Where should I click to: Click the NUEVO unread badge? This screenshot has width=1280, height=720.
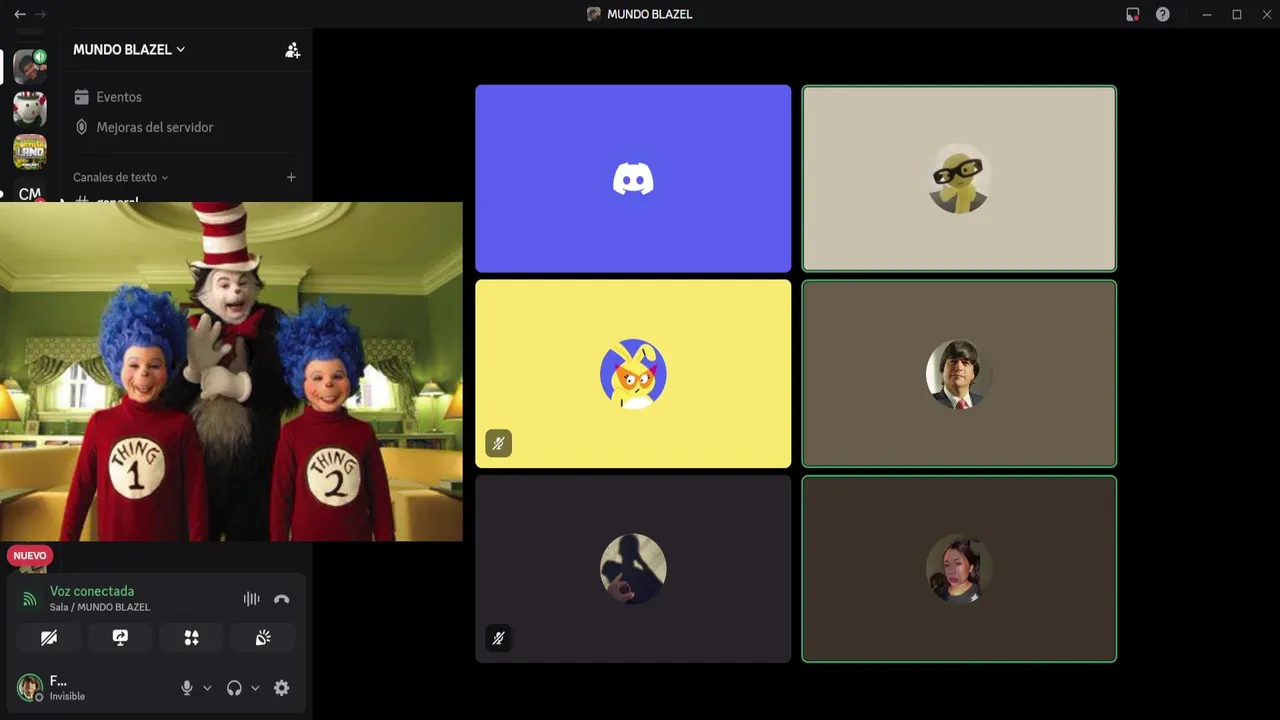30,555
